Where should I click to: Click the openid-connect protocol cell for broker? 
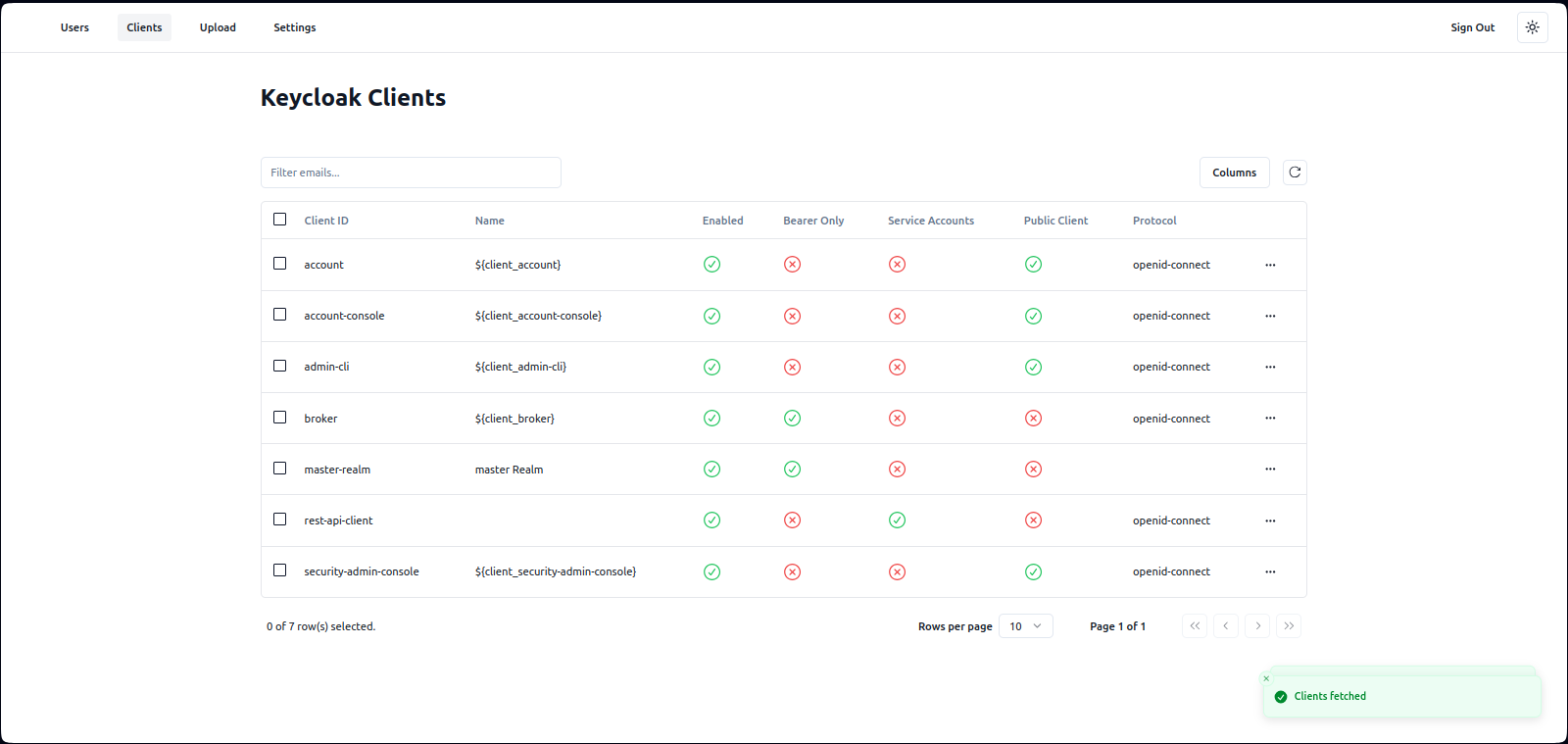click(1171, 419)
